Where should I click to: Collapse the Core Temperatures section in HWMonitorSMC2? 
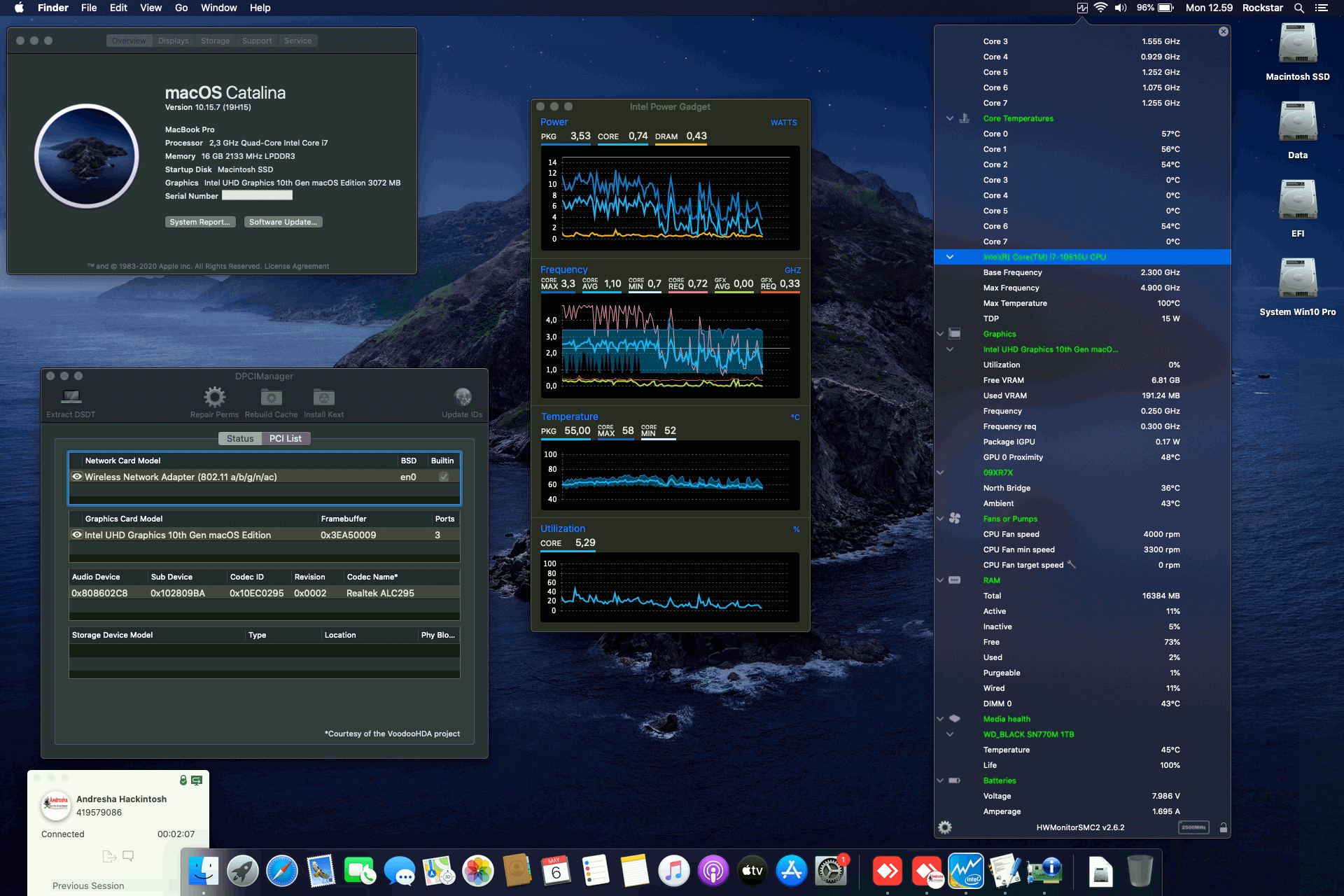949,118
